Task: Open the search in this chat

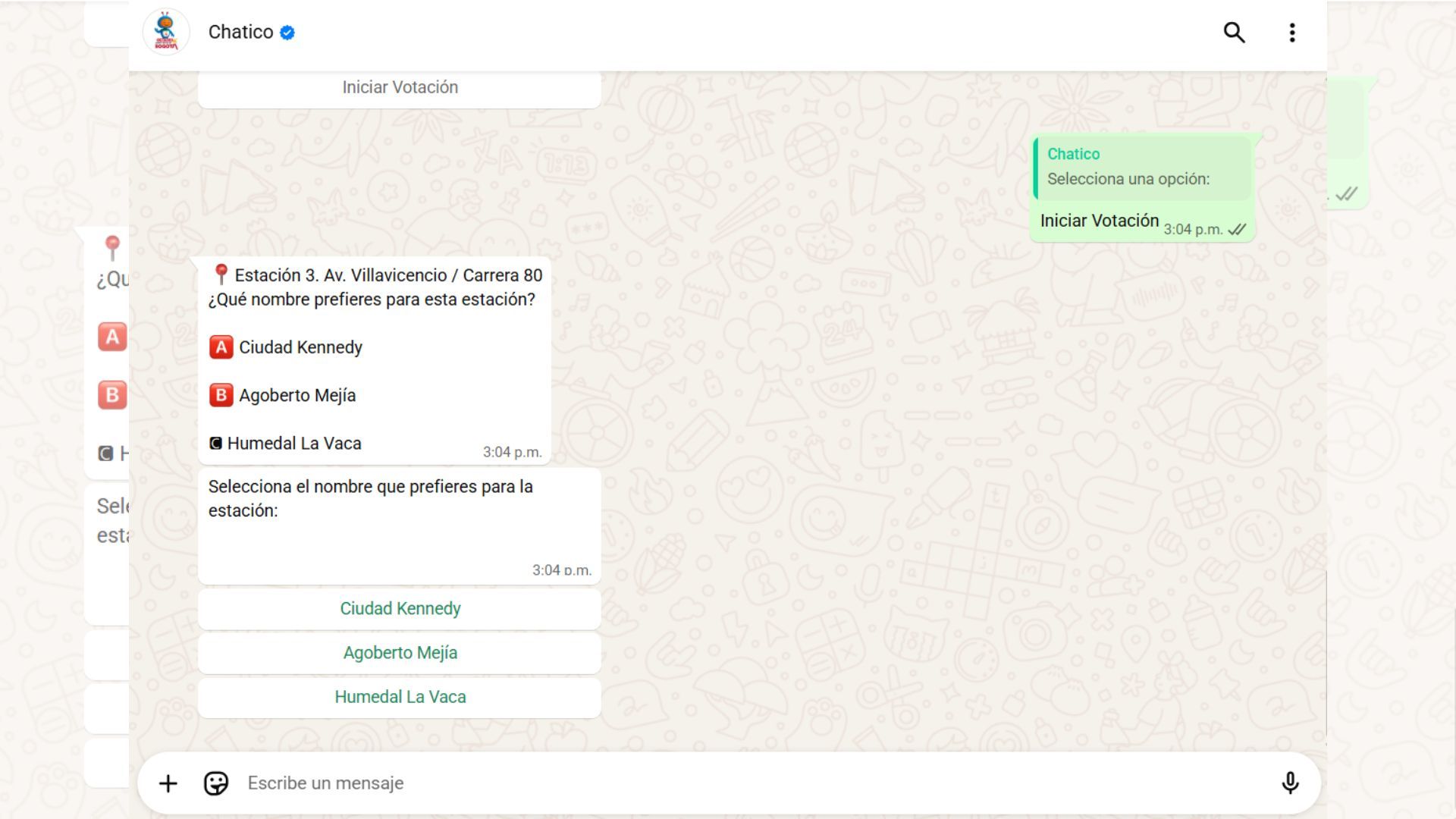Action: (1234, 33)
